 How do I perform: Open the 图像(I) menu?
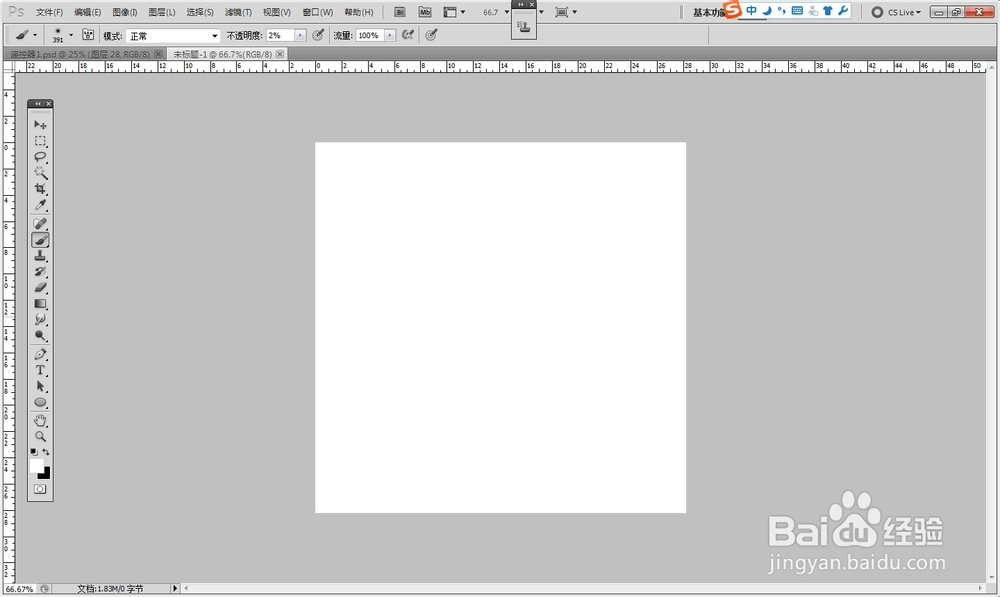tap(124, 12)
